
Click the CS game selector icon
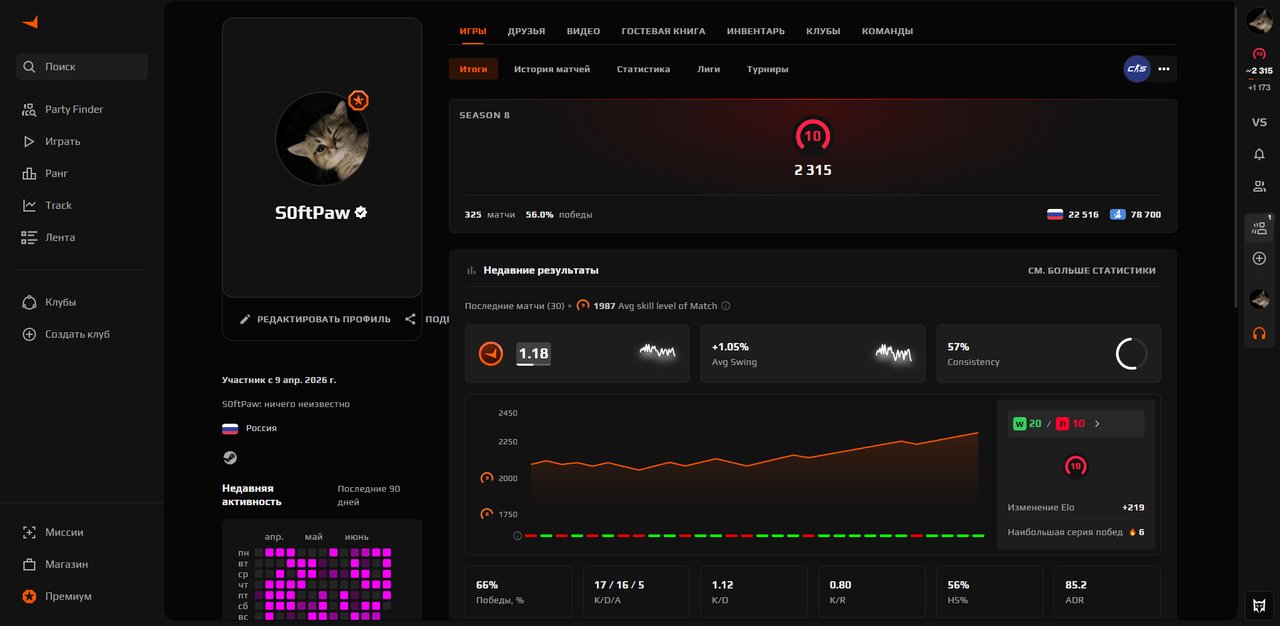click(1137, 69)
